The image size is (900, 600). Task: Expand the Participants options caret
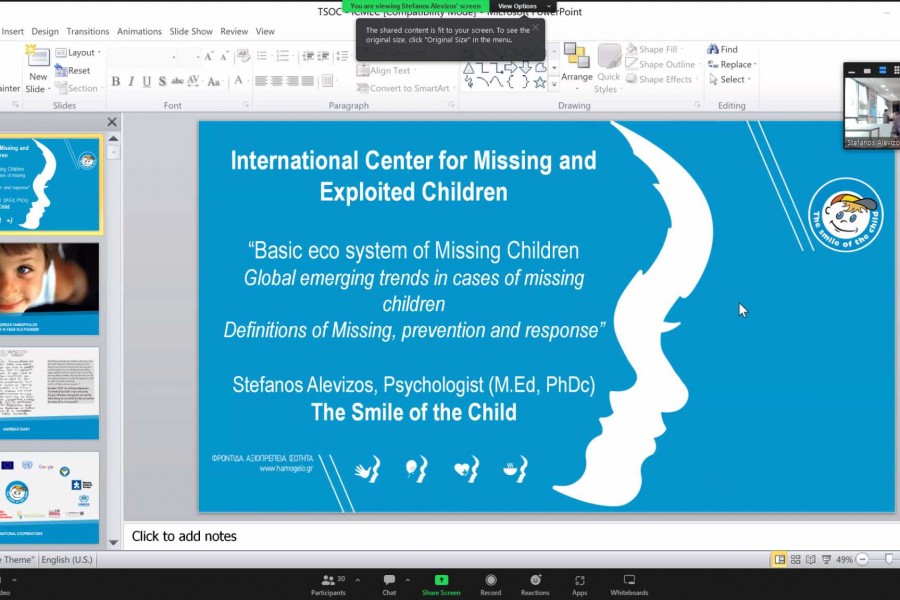tap(358, 580)
